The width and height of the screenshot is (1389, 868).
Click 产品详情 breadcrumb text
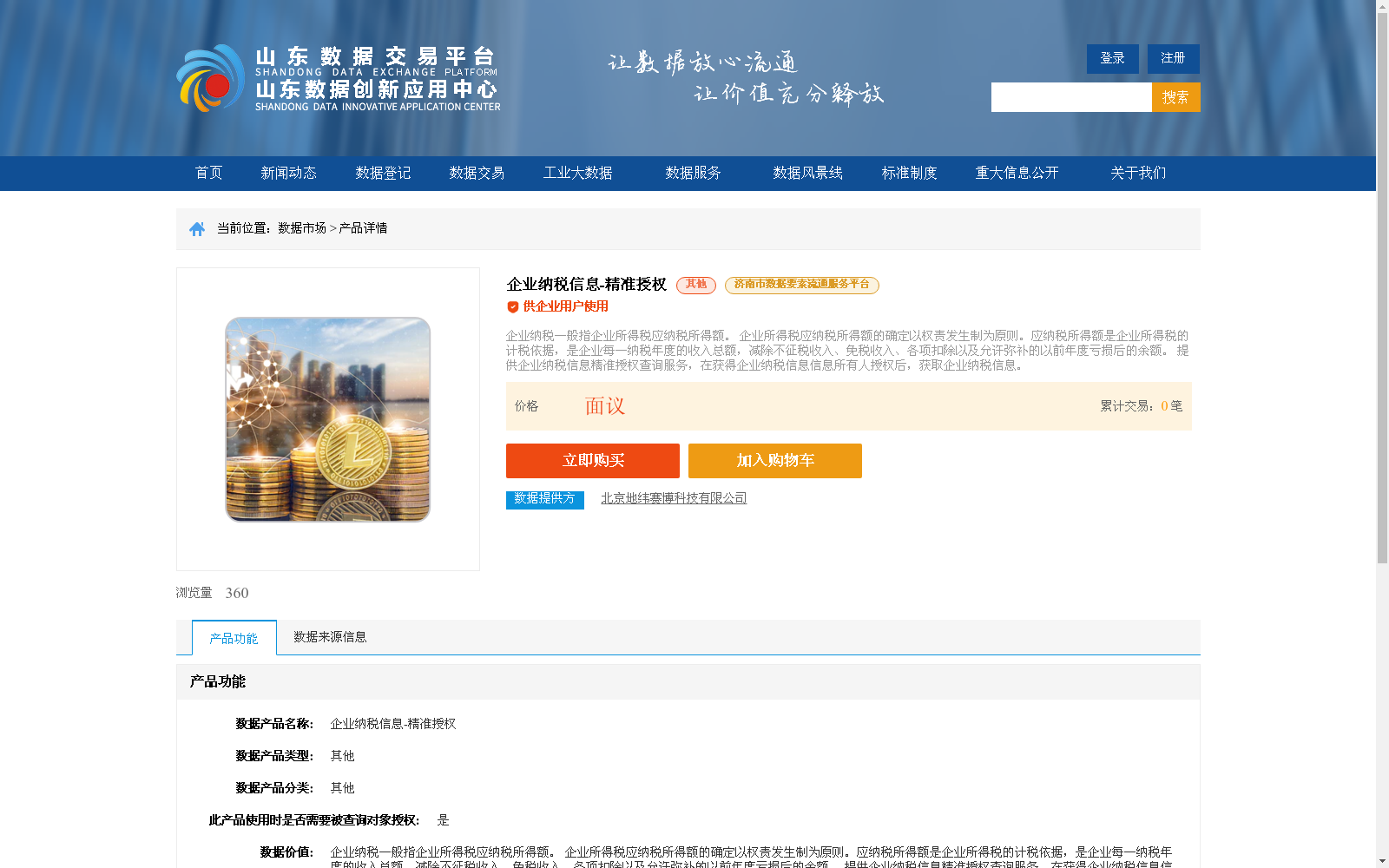(363, 228)
